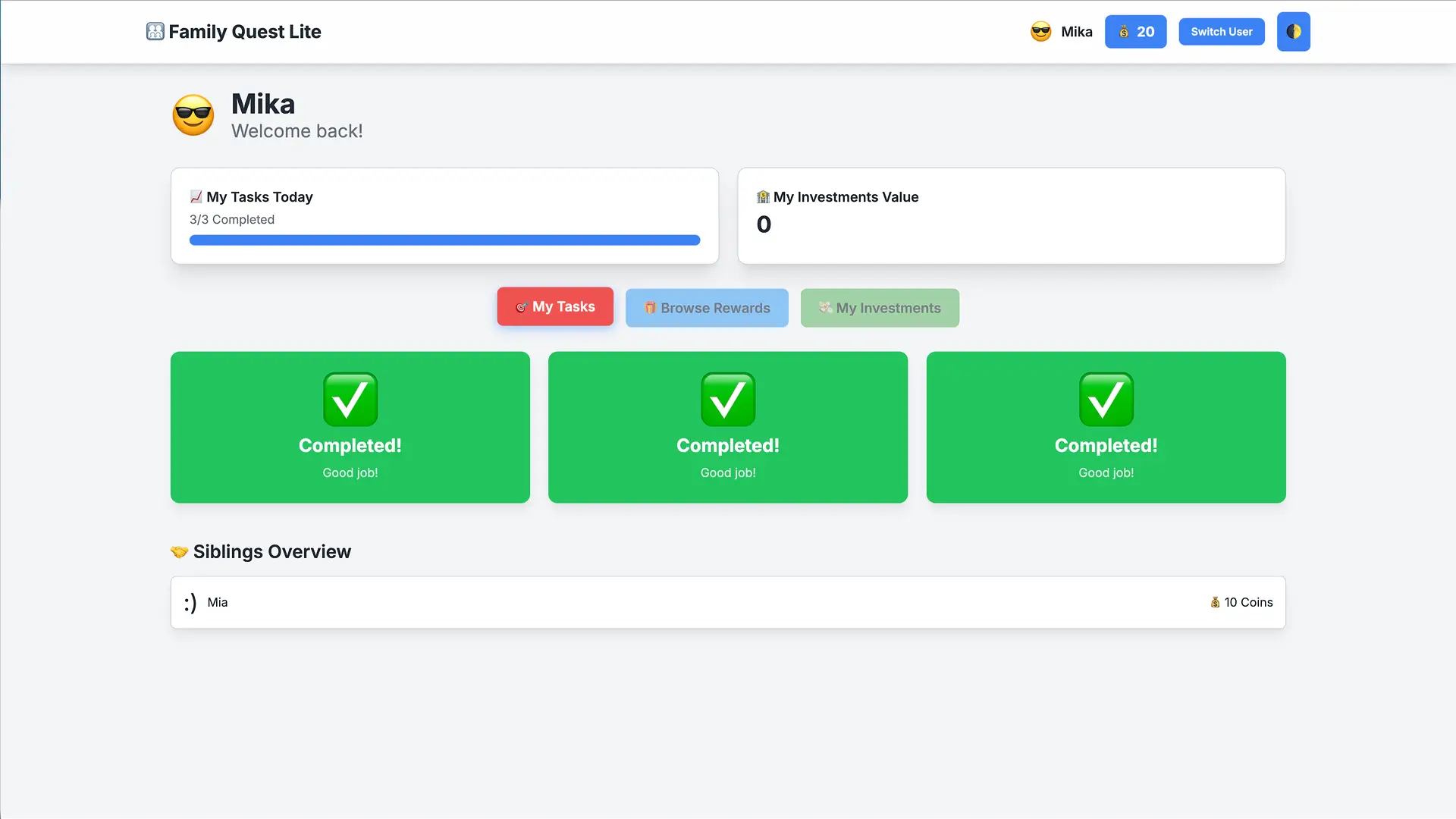Toggle dark mode with half-moon button

[x=1293, y=32]
